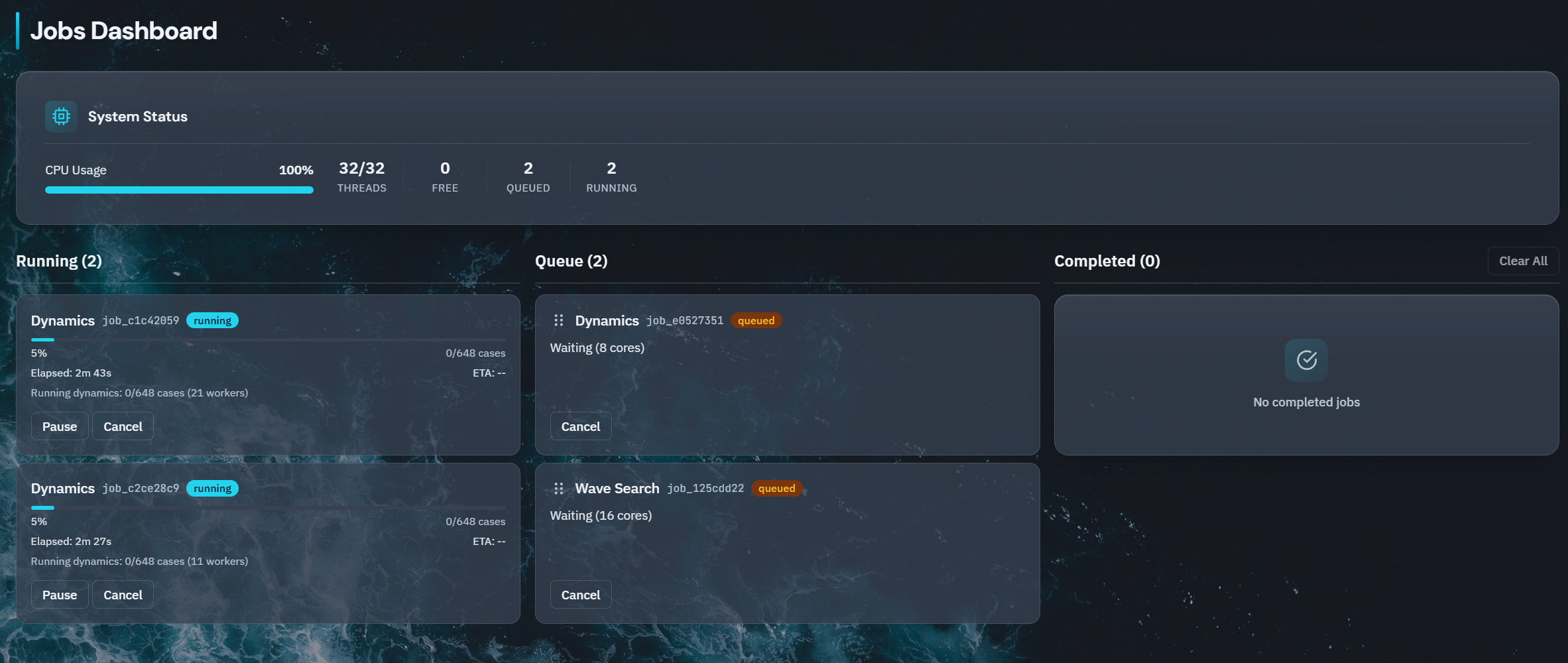Click the queued badge on Wave Search job

click(x=776, y=489)
